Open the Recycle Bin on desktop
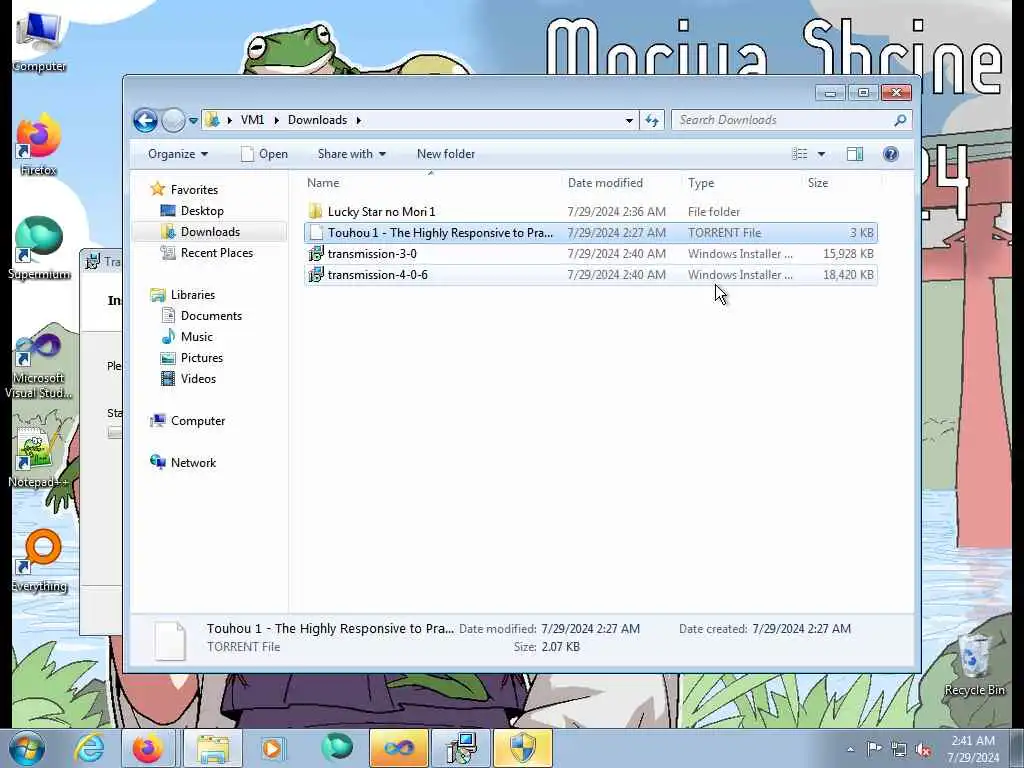This screenshot has height=768, width=1024. 974,665
